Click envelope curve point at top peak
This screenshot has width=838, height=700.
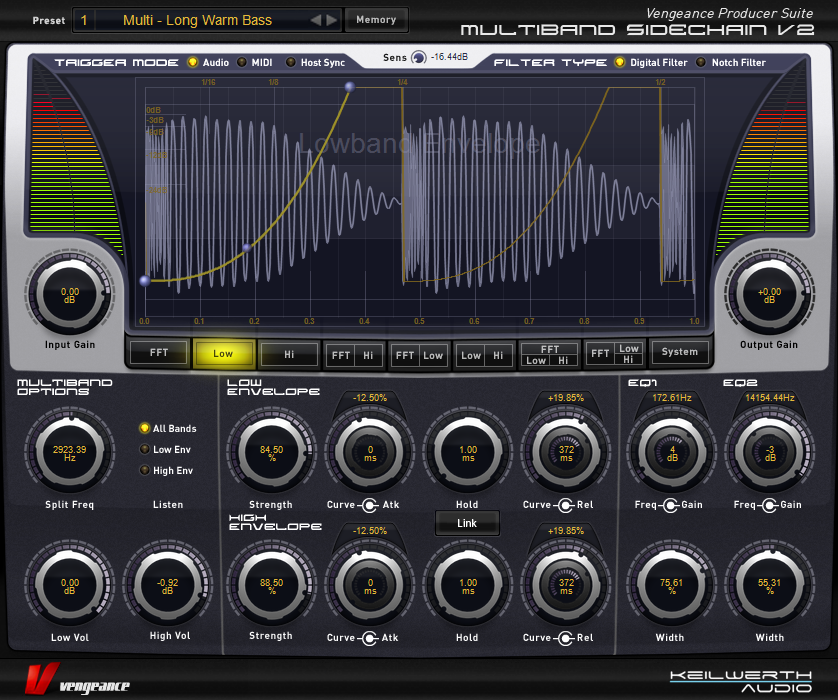(x=349, y=87)
